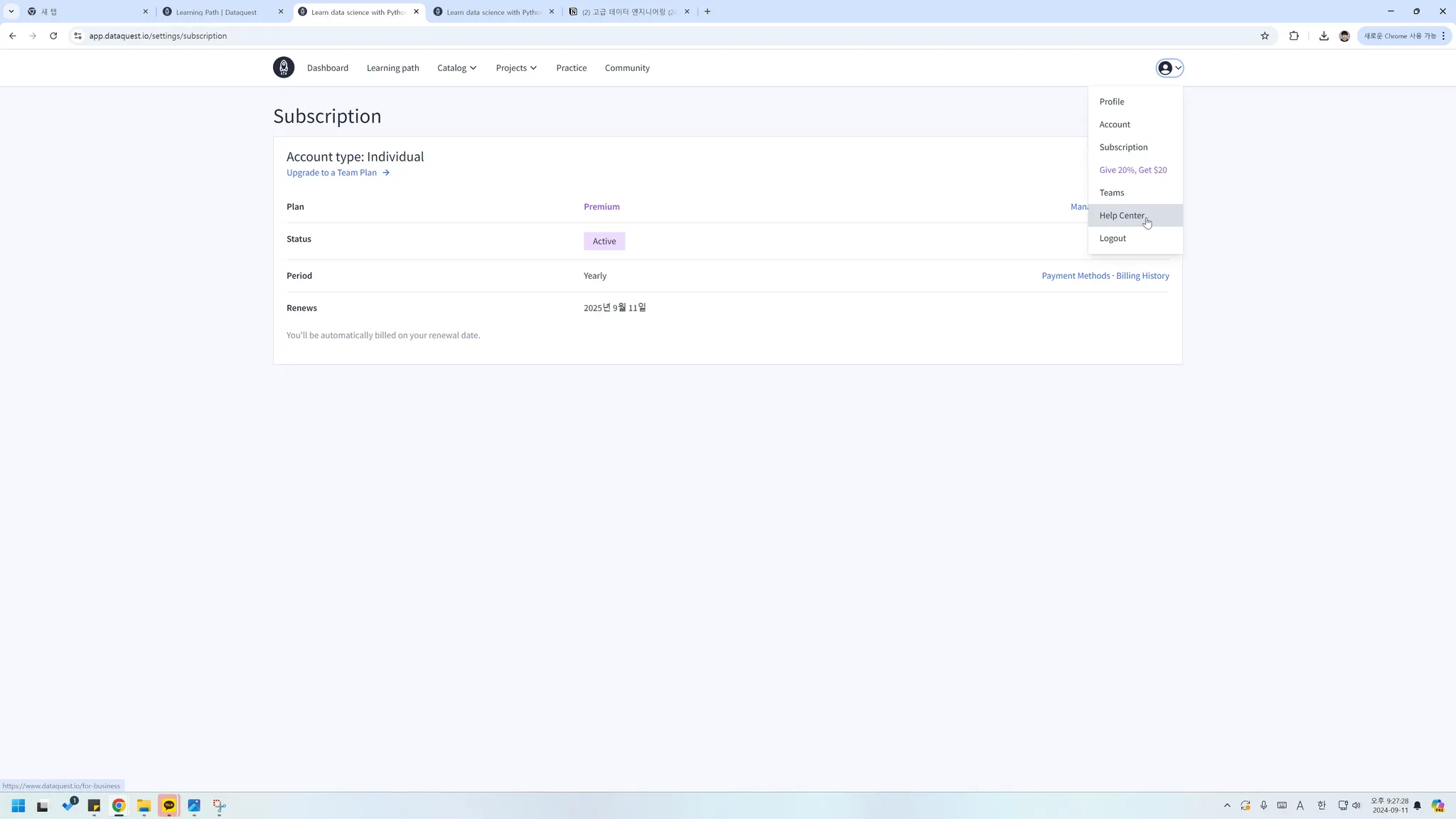1456x819 pixels.
Task: Open Chrome downloads icon
Action: point(1323,36)
